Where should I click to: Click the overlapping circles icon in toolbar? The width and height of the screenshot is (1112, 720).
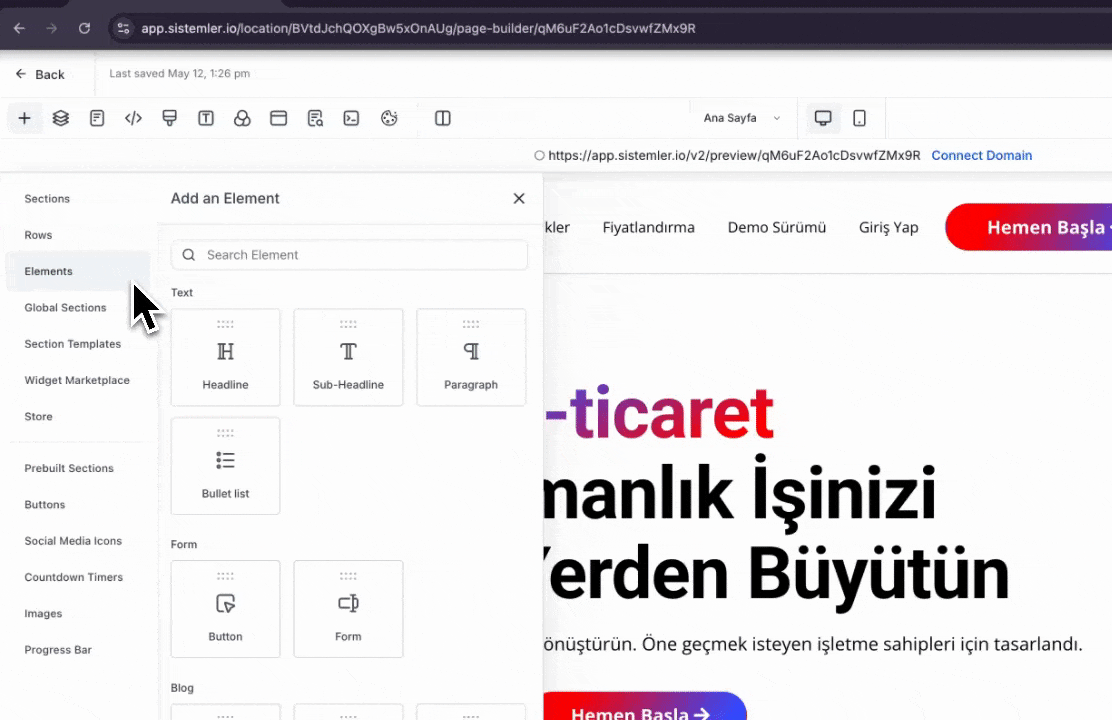243,118
